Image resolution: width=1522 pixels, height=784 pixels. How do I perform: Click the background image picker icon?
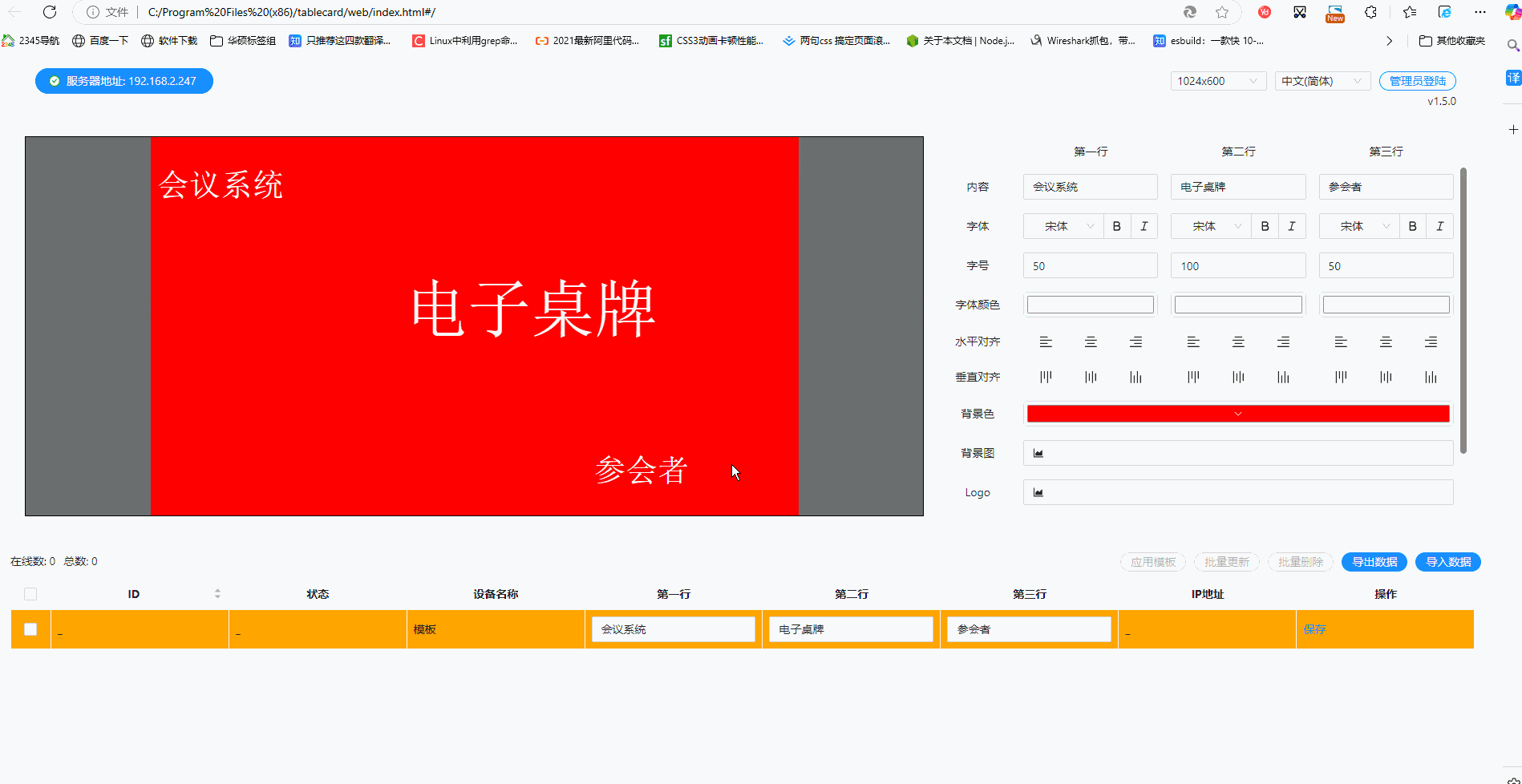pos(1038,453)
